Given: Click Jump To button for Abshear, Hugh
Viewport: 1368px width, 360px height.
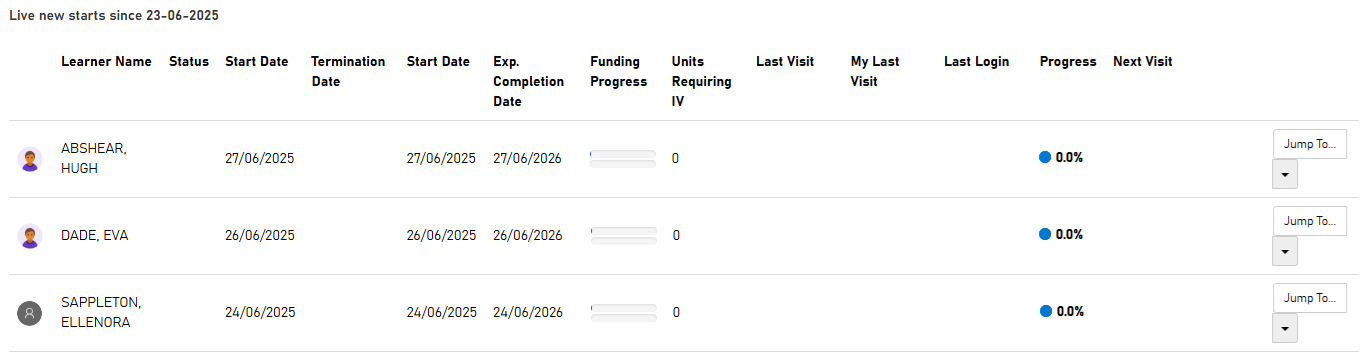Looking at the screenshot, I should [1310, 144].
